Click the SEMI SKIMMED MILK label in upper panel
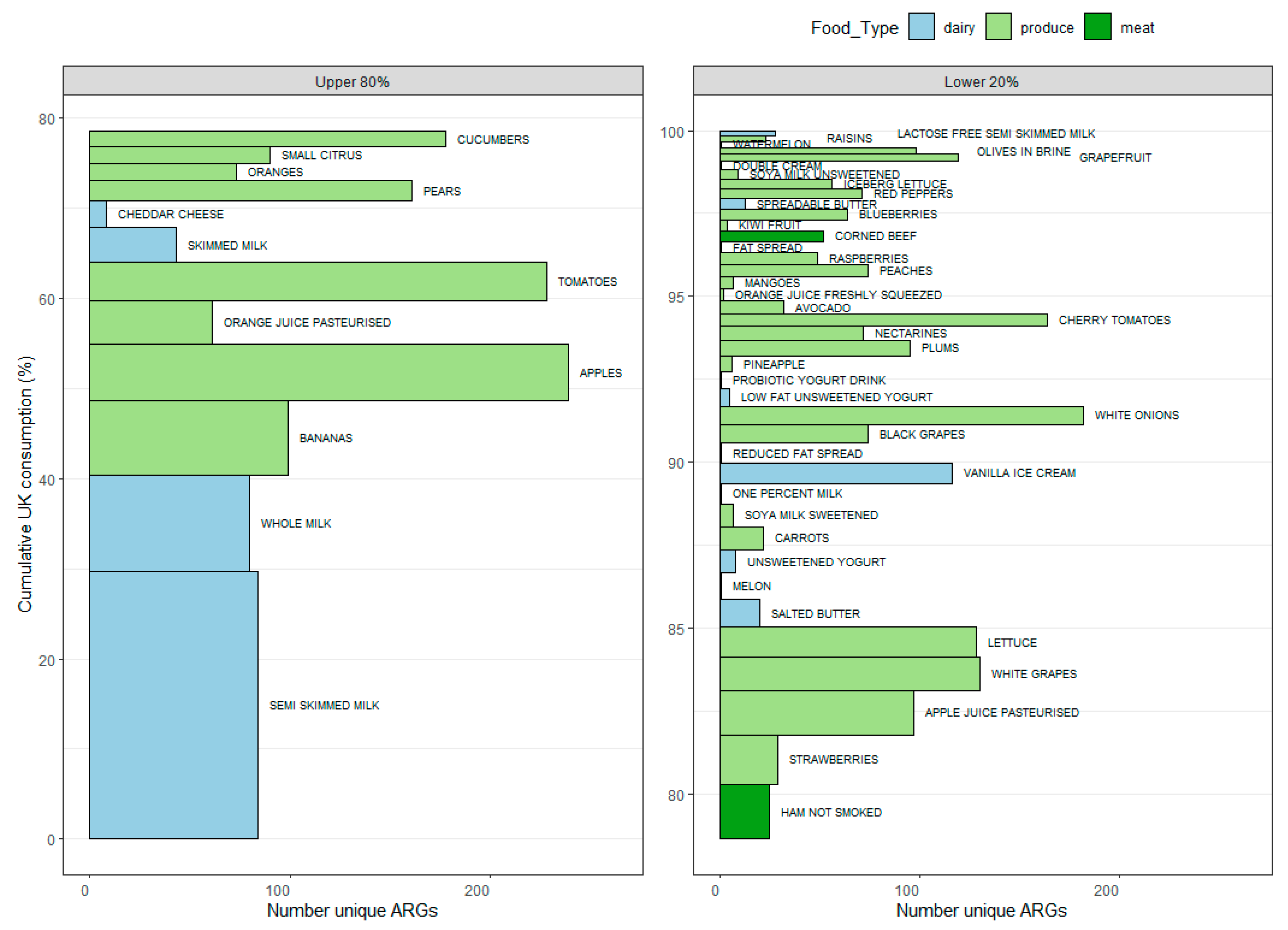This screenshot has height=930, width=1288. point(324,705)
